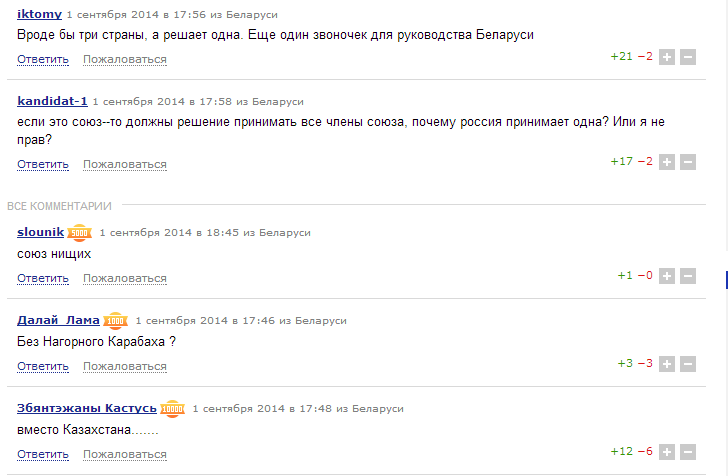Upvote Збянтэжаны Кастусь's comment plus icon
Image resolution: width=728 pixels, height=476 pixels.
(667, 452)
